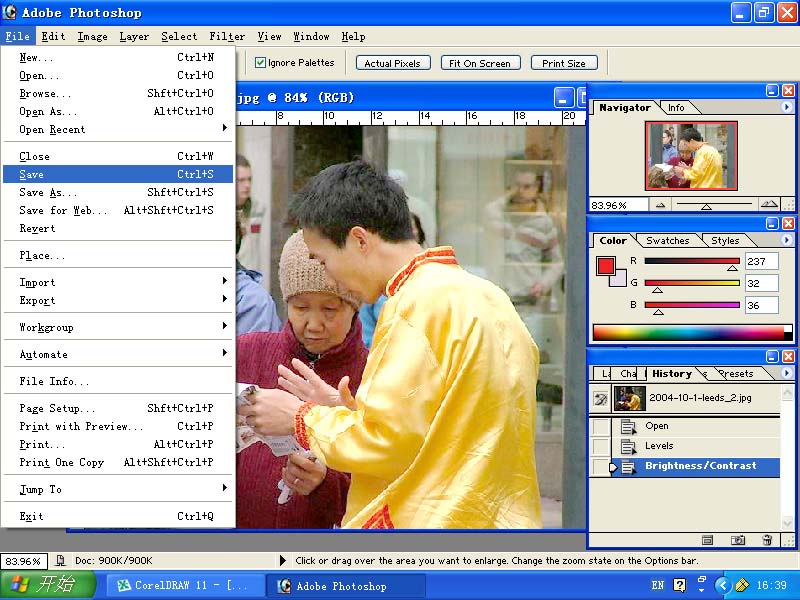Image resolution: width=800 pixels, height=600 pixels.
Task: Click the history brush source icon beside snapshot
Action: (x=600, y=398)
